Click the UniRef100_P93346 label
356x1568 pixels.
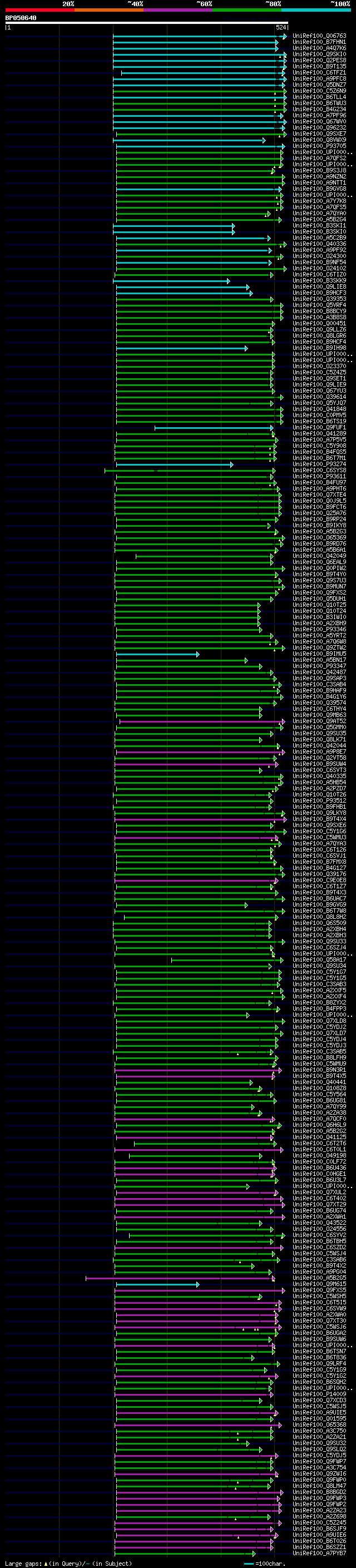319,630
